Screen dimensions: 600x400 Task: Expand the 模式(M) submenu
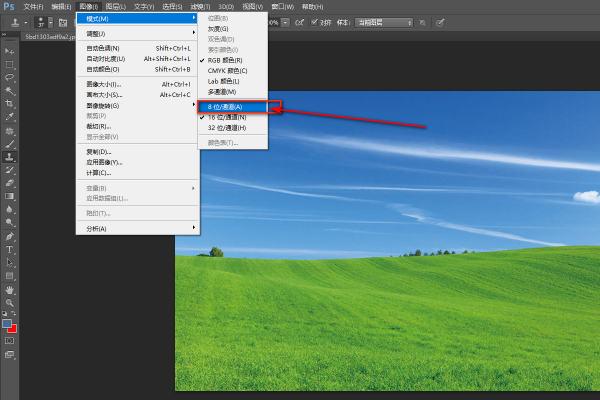(137, 18)
